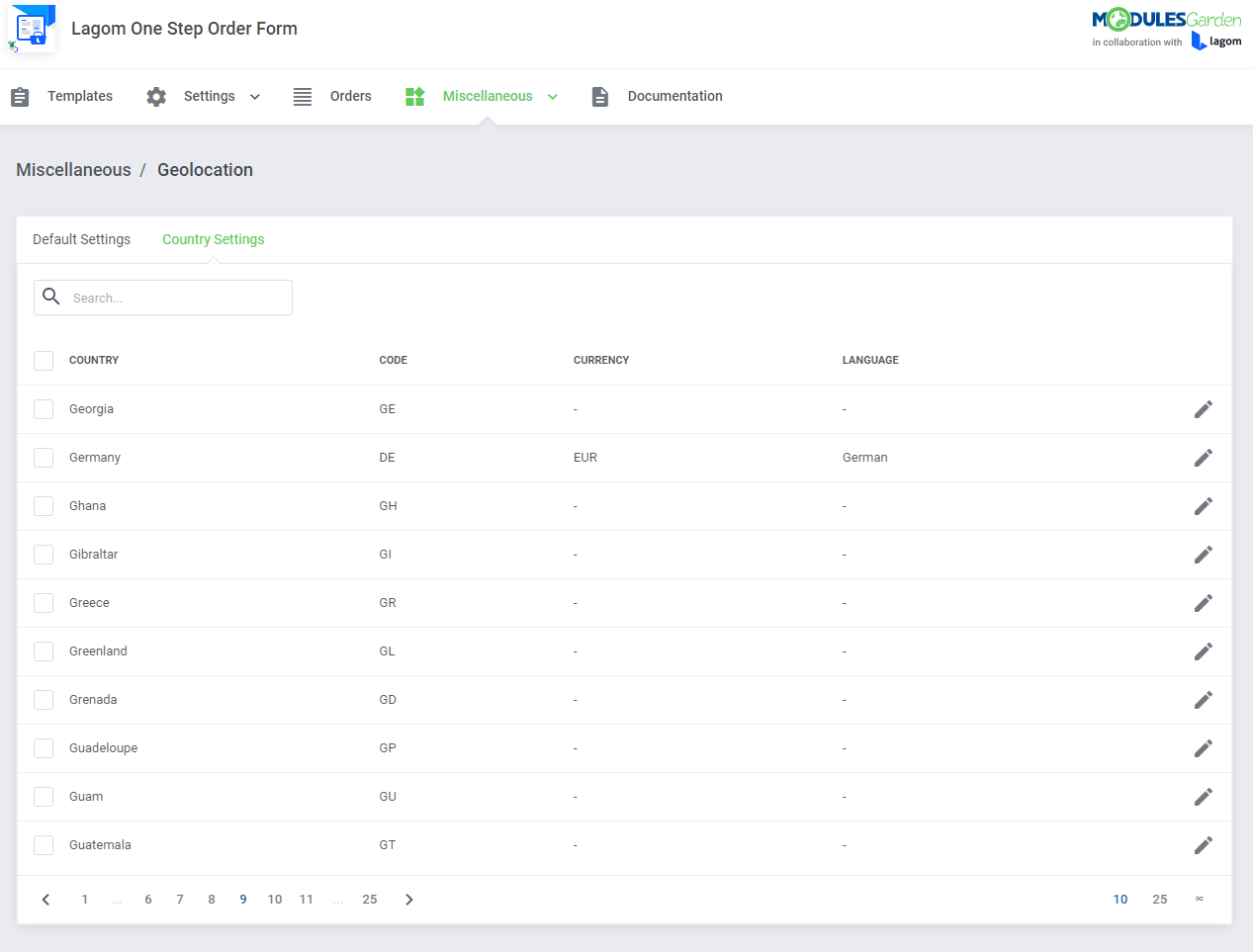Focus the Search input field
Image resolution: width=1253 pixels, height=952 pixels.
pos(163,298)
